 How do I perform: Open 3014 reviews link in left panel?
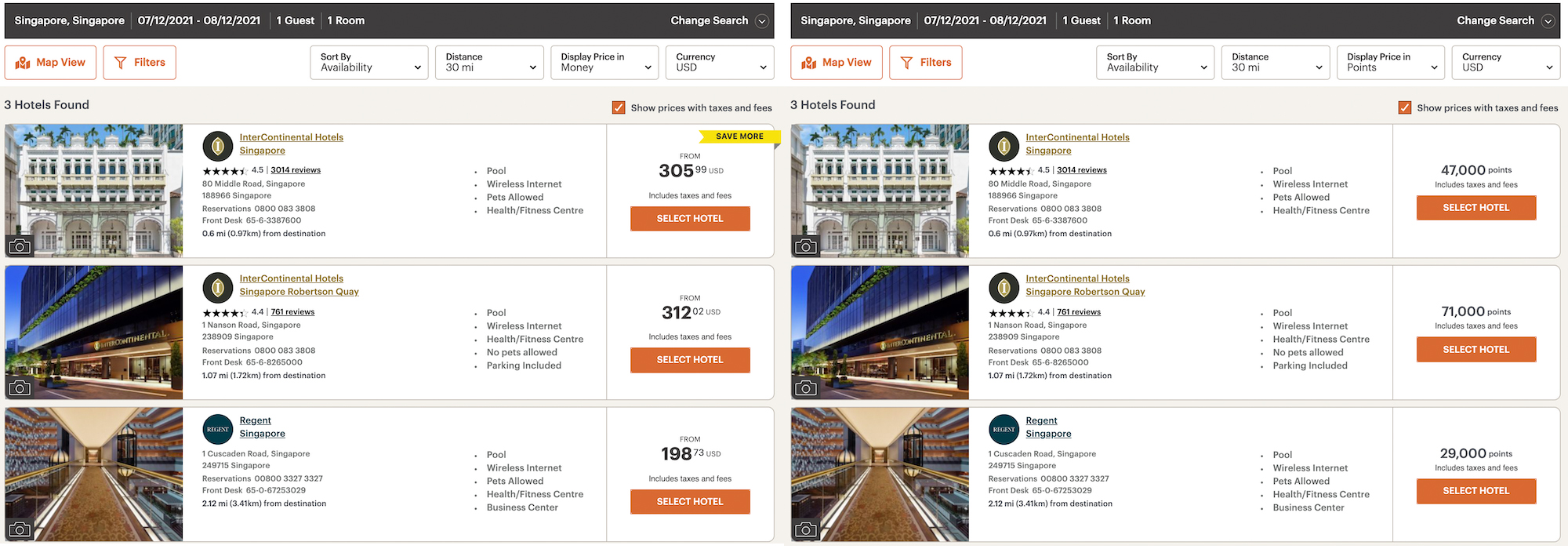296,170
